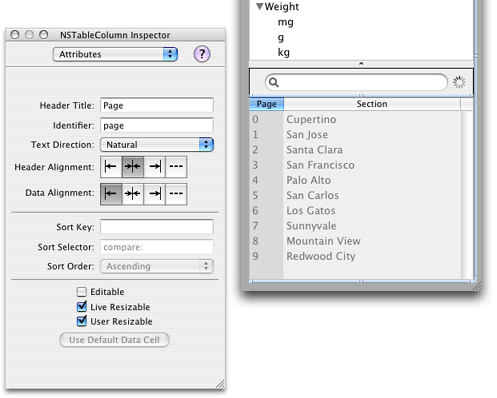497x398 pixels.
Task: Close the NSTableColumn Inspector window
Action: point(15,35)
